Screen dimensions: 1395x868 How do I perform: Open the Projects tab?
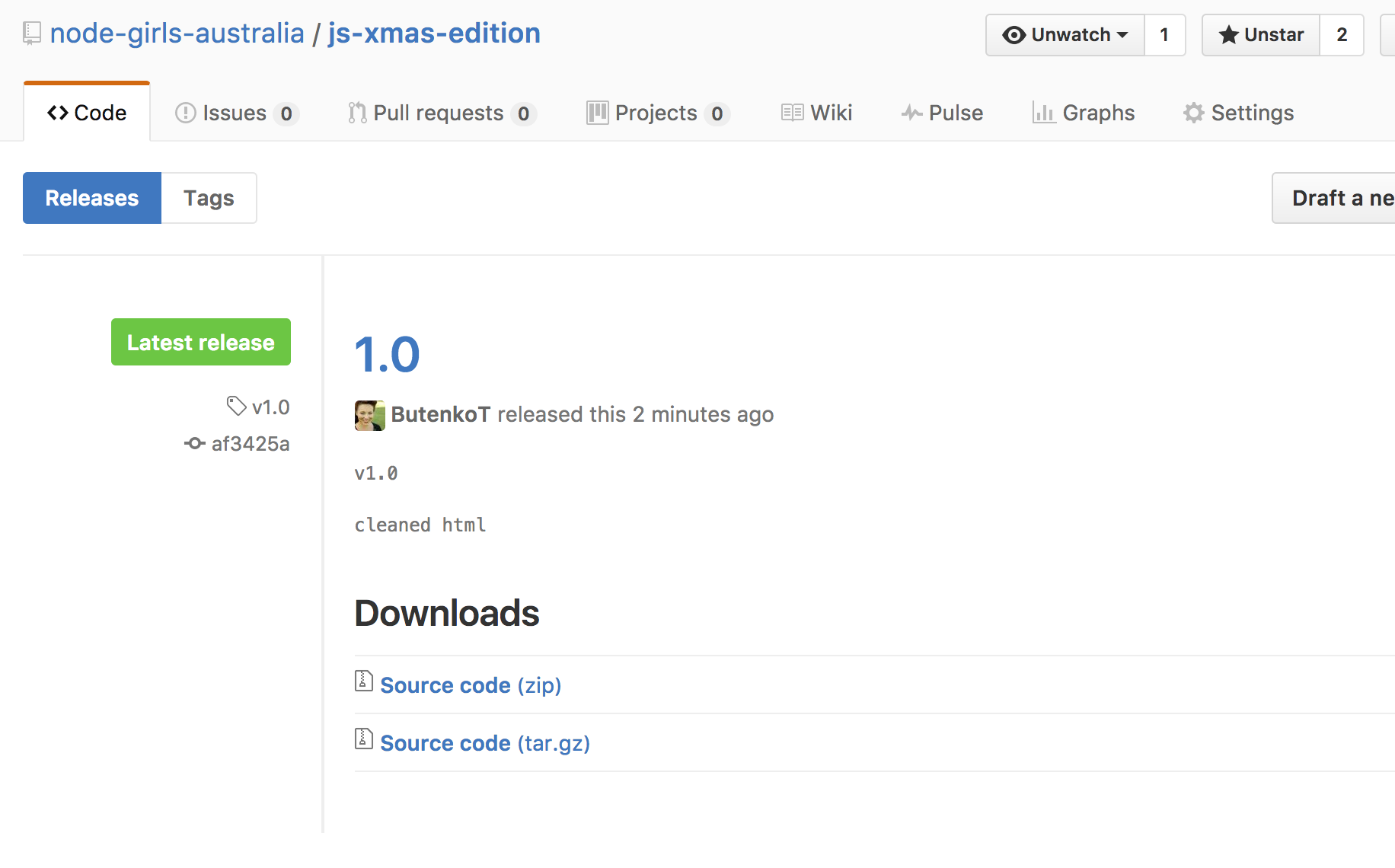point(659,113)
